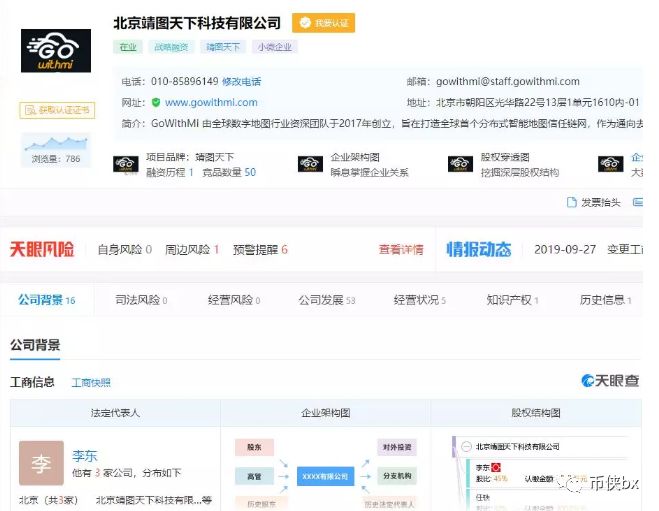This screenshot has height=511, width=659.
Task: Click 北京靖图天下科技有限...等 company link
Action: tap(154, 500)
